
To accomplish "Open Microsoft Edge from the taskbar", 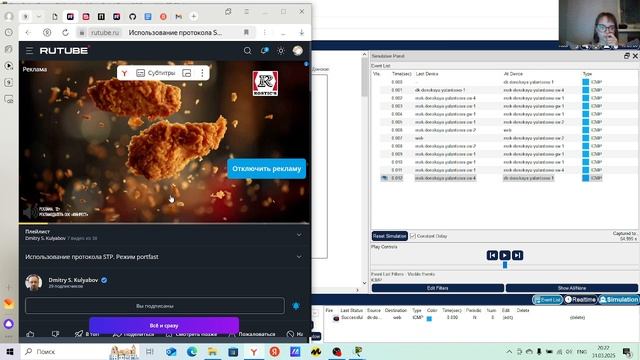I will click(x=191, y=351).
